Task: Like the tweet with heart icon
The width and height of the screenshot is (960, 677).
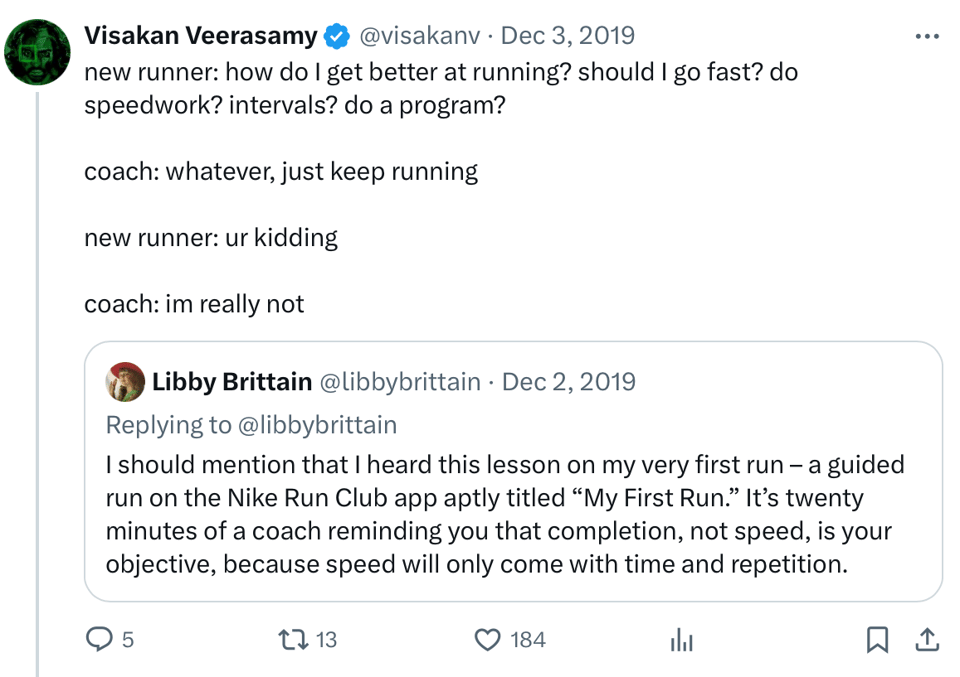Action: point(487,640)
